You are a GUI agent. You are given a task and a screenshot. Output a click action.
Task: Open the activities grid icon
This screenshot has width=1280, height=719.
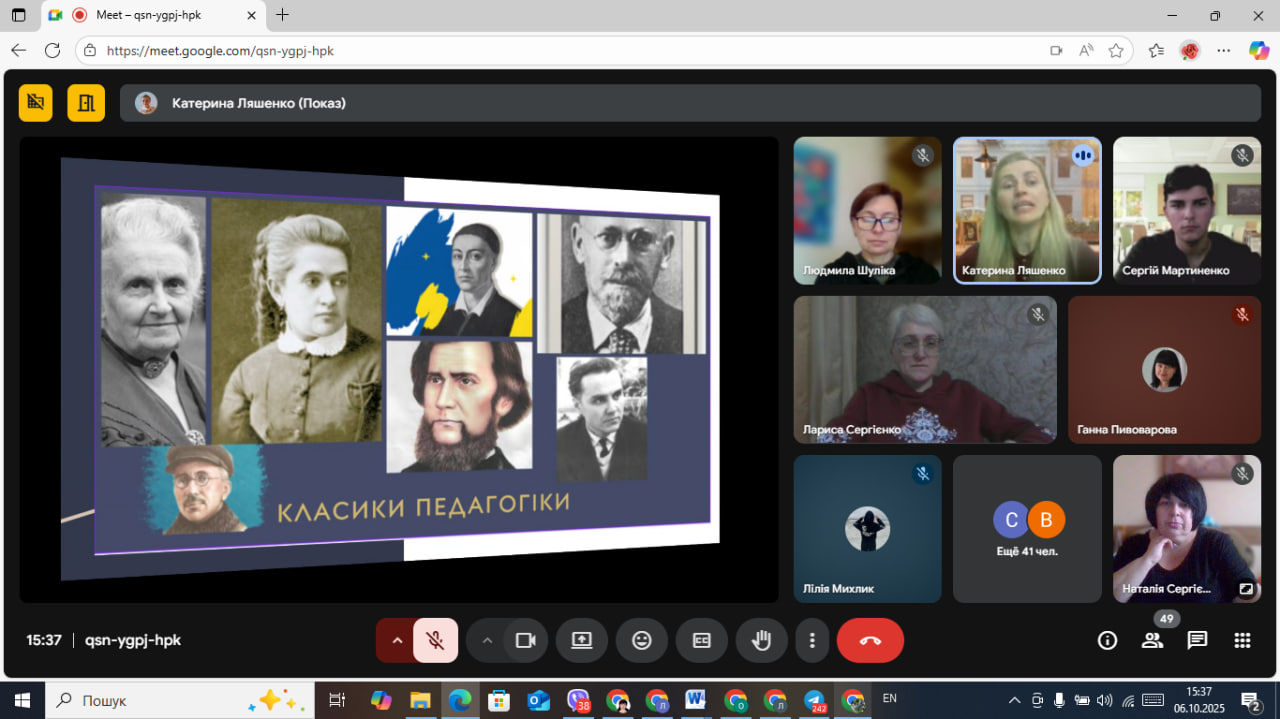[1242, 641]
